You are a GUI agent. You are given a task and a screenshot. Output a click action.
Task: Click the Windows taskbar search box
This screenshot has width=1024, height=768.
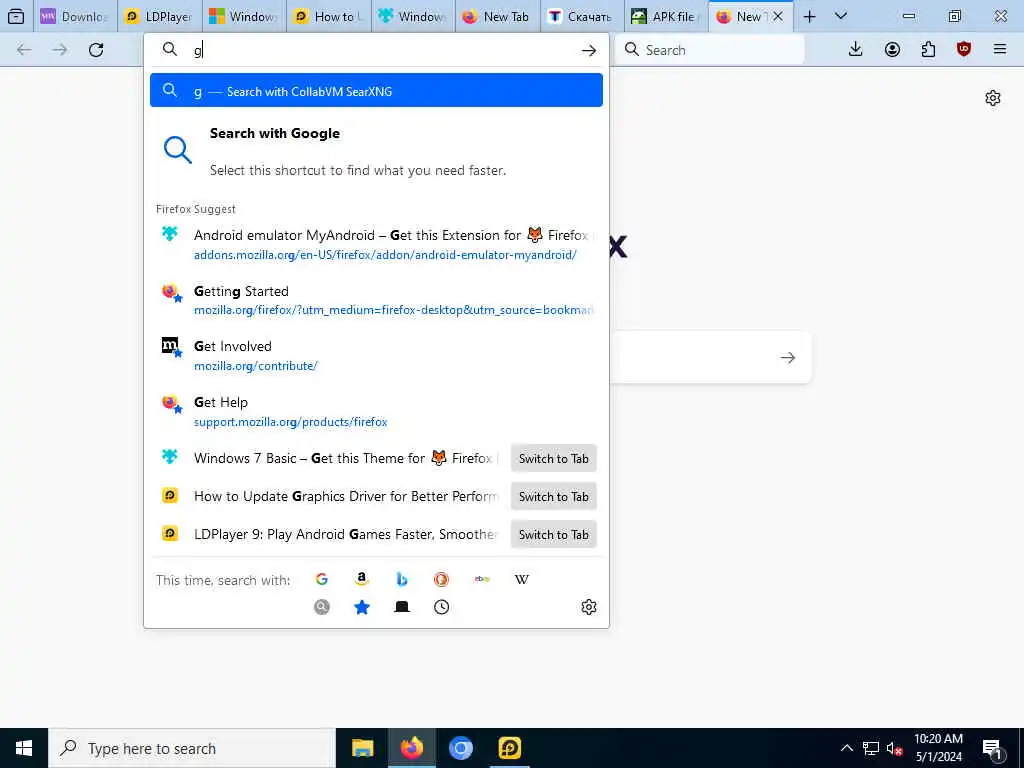tap(192, 748)
